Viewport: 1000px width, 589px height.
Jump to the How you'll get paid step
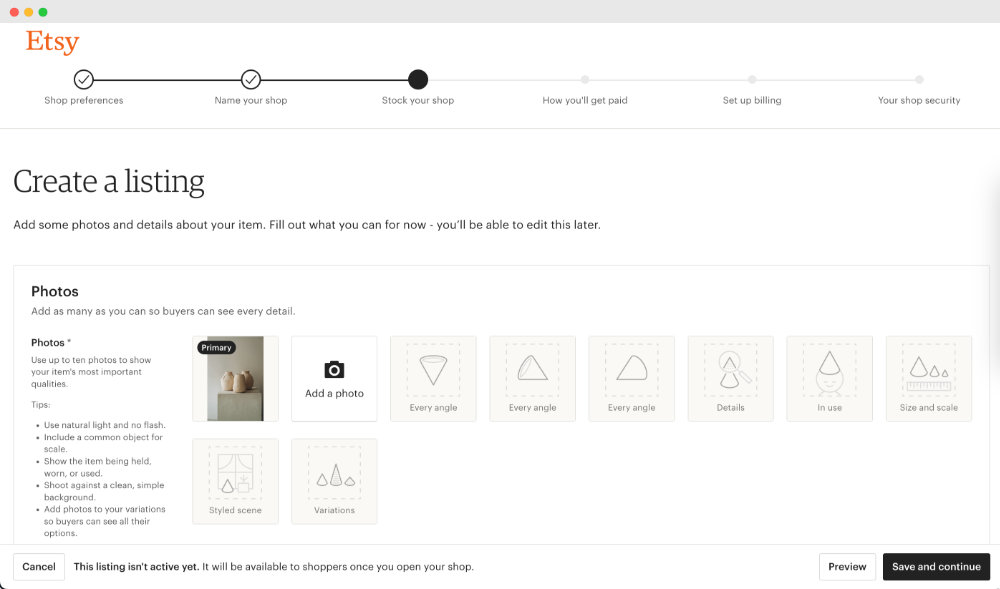tap(585, 80)
